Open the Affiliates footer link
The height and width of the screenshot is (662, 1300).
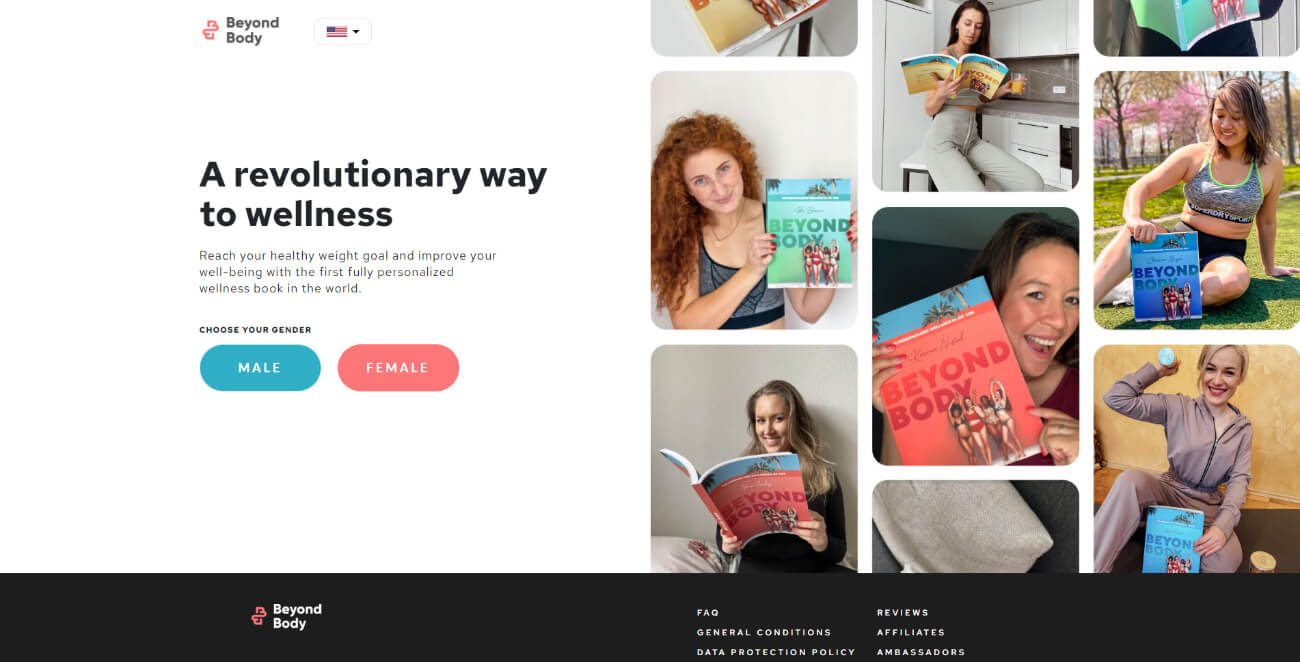911,632
